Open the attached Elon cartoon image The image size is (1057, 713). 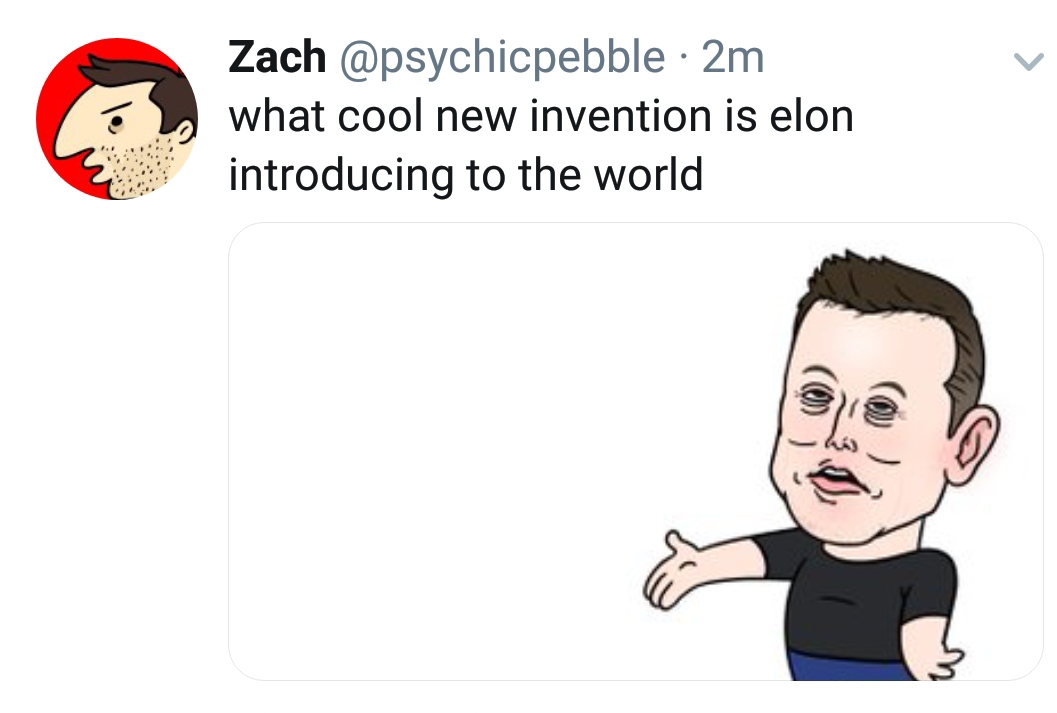click(x=636, y=452)
